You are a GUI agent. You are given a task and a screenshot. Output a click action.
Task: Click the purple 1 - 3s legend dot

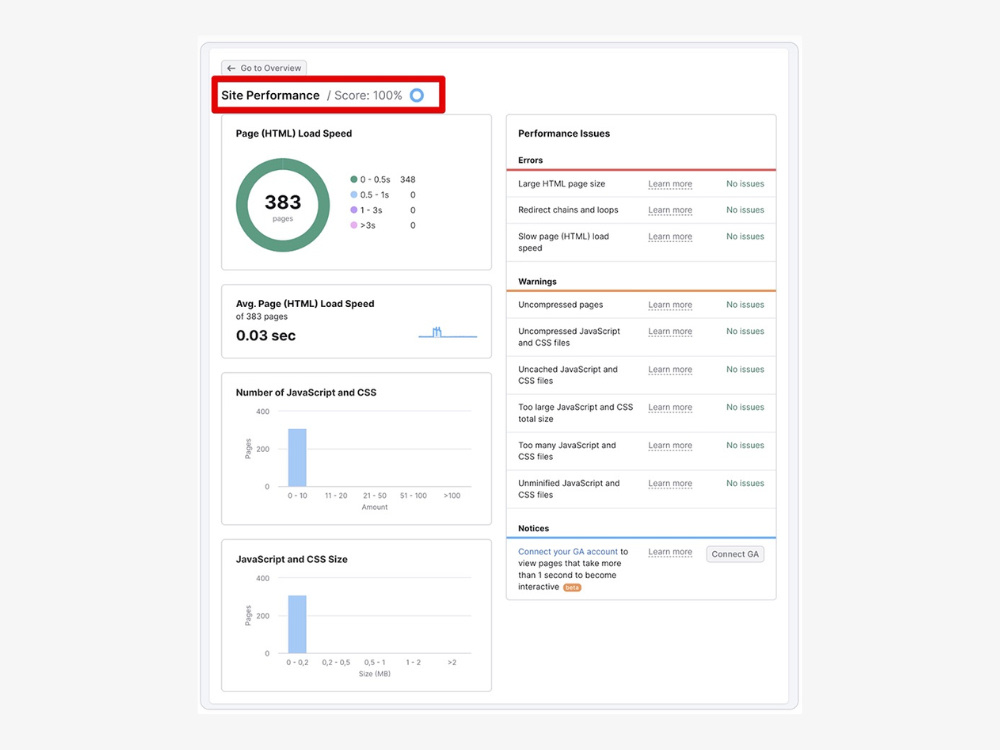point(353,210)
